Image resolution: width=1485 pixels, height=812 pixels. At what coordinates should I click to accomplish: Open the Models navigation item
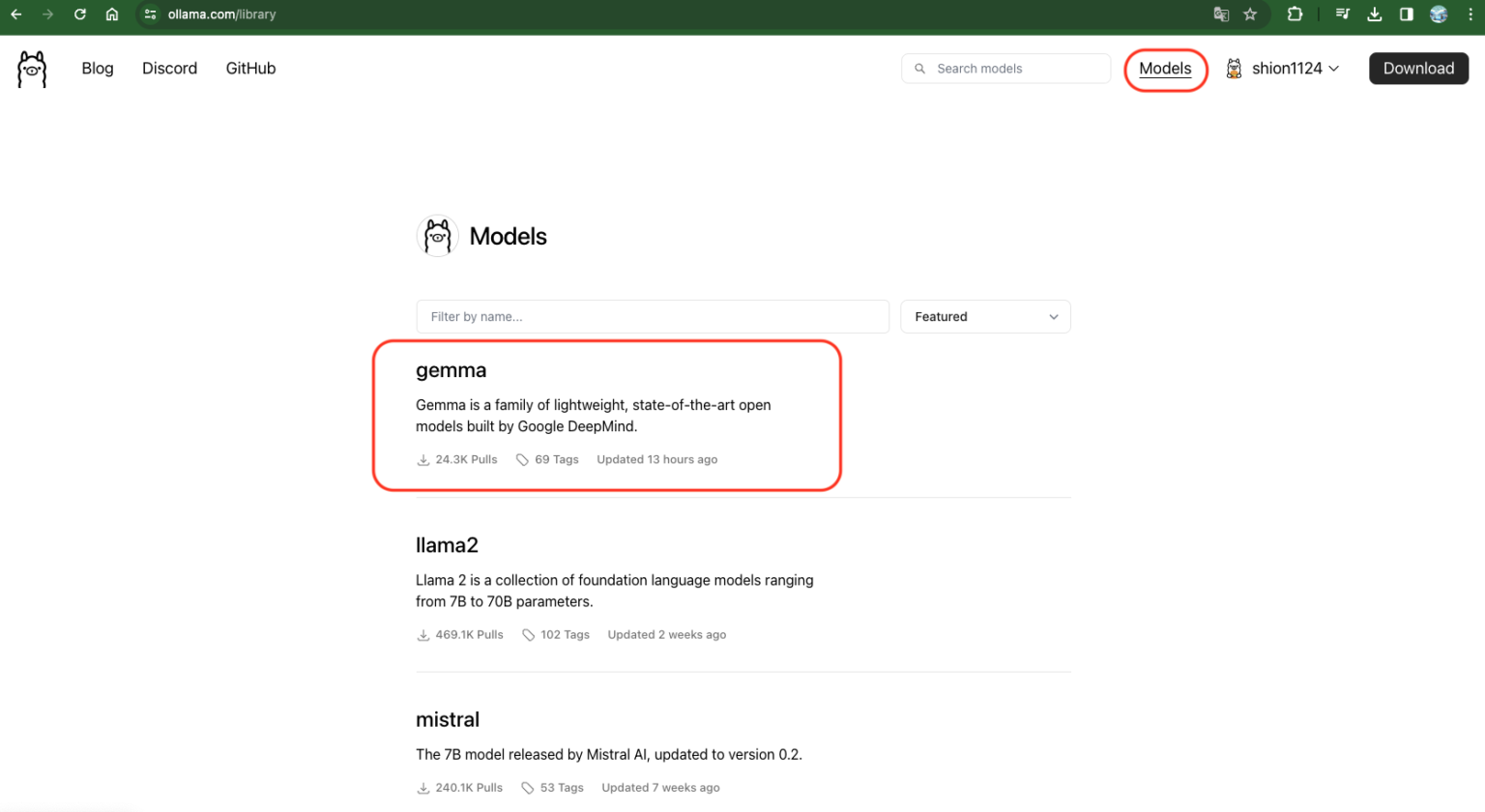[1165, 68]
